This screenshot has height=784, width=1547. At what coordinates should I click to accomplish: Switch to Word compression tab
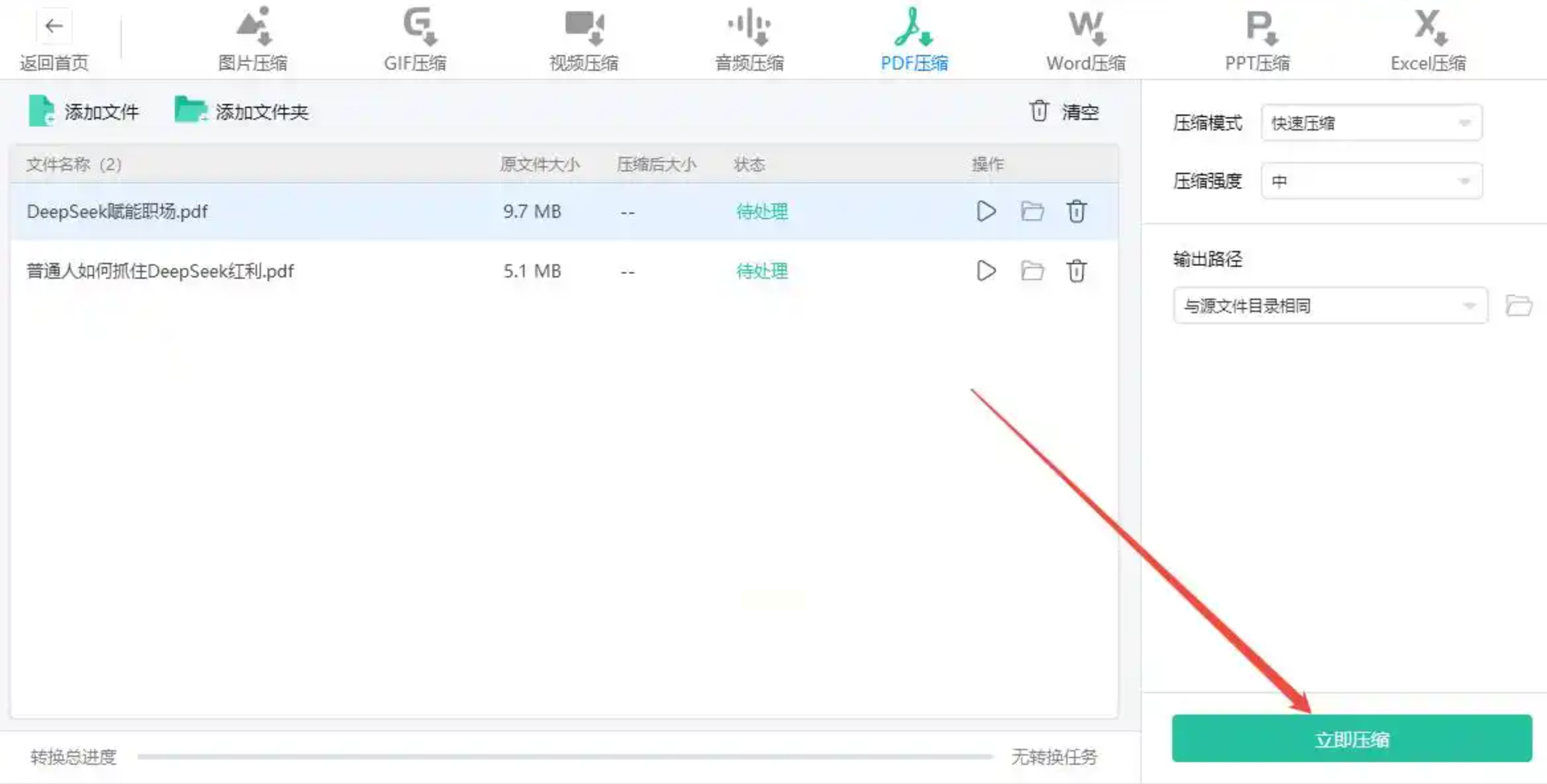pyautogui.click(x=1085, y=40)
